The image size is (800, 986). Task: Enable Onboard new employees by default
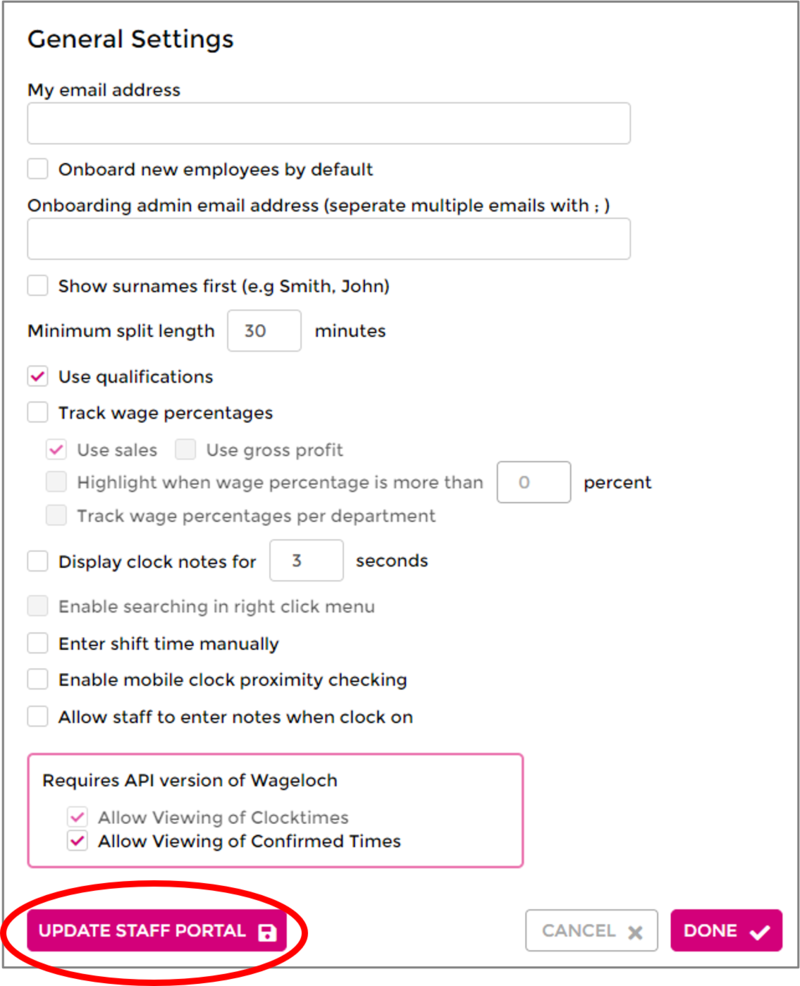coord(37,168)
